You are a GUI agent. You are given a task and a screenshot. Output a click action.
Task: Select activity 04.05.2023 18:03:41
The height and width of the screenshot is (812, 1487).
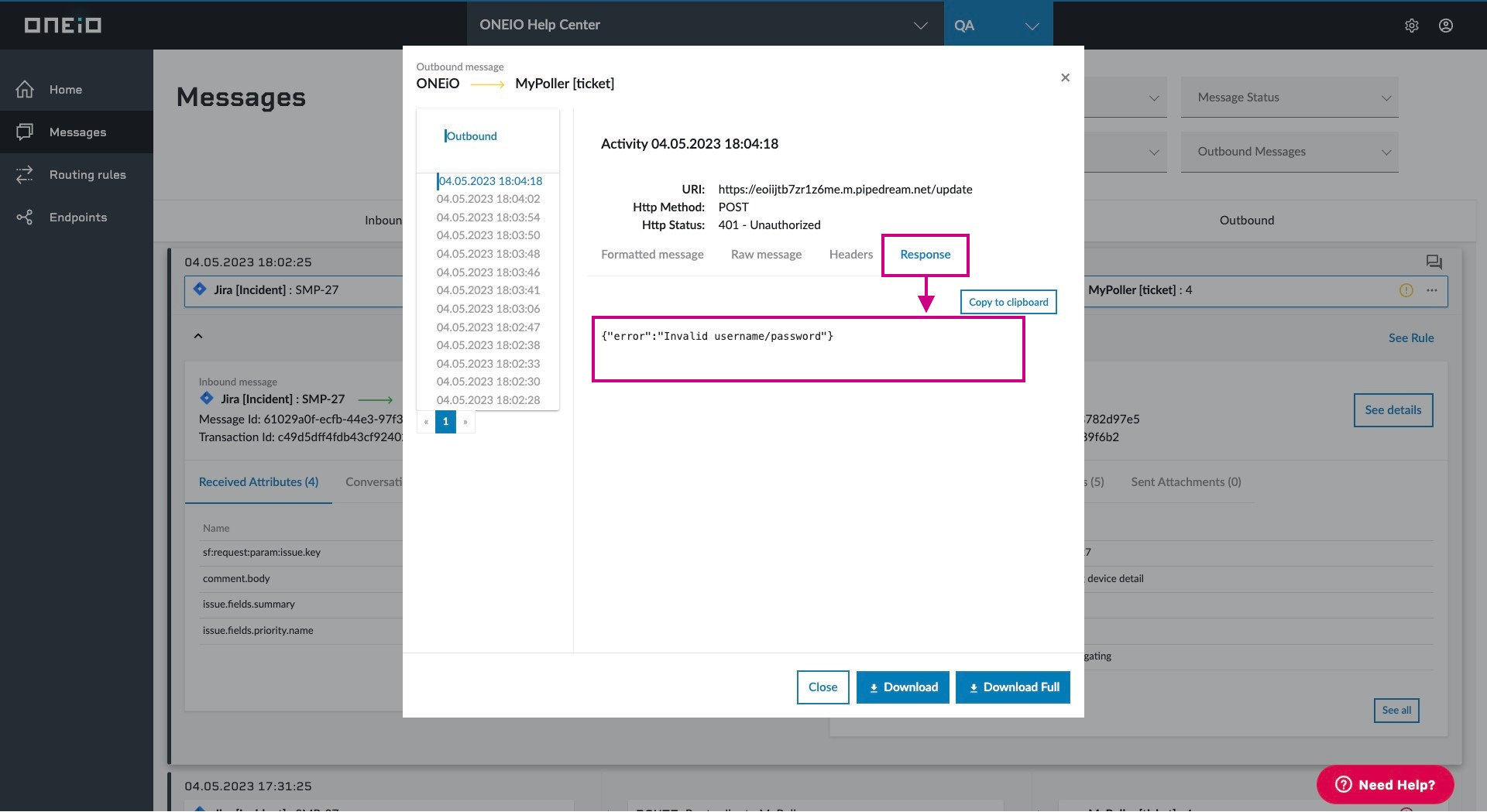click(x=488, y=290)
